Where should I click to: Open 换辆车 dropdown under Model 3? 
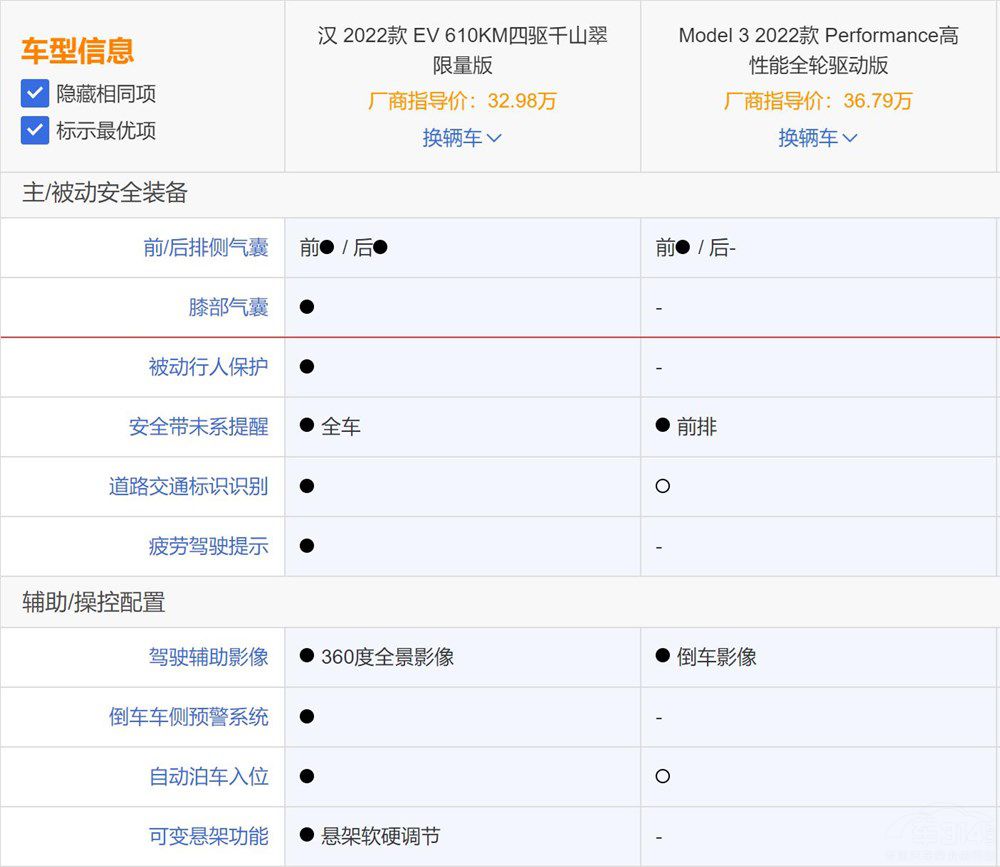tap(817, 138)
